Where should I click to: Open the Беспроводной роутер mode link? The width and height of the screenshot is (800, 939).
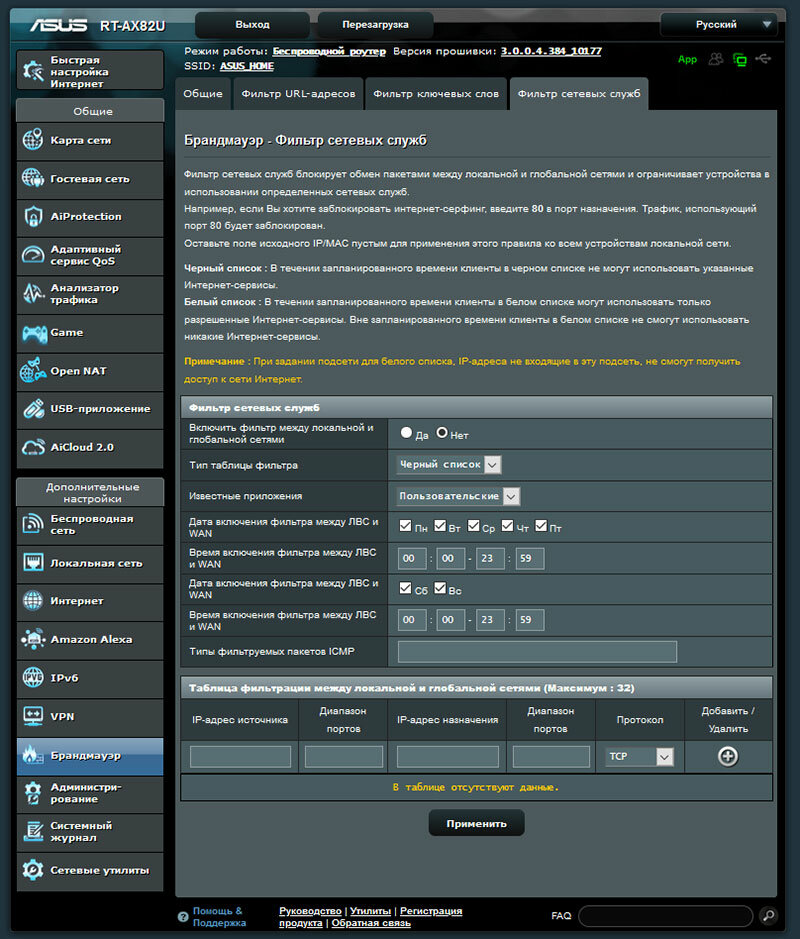tap(329, 52)
